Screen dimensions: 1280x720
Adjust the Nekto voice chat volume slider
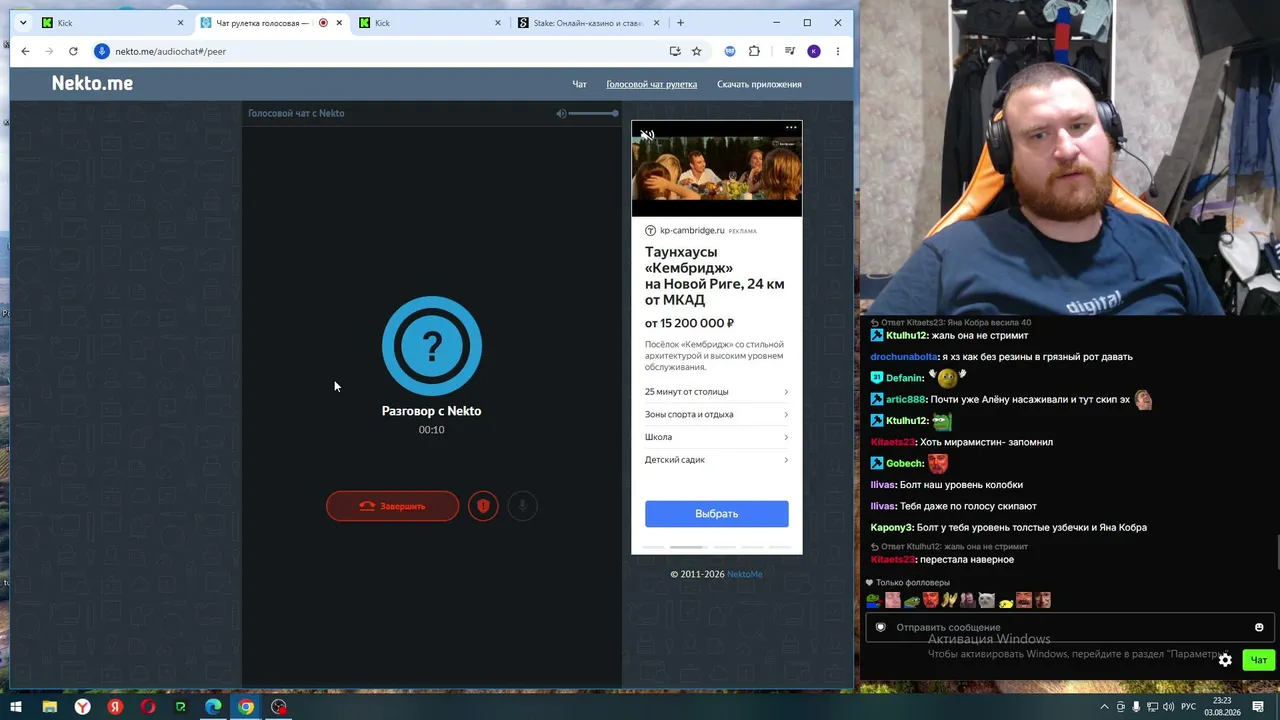594,113
